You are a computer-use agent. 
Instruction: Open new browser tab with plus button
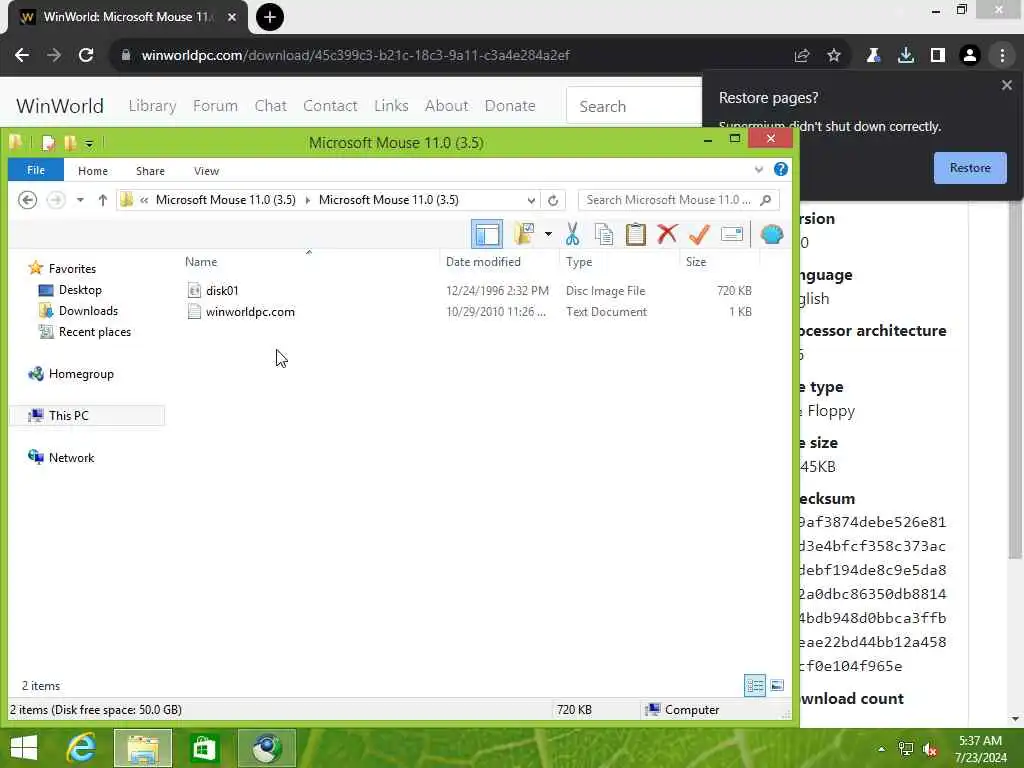click(x=269, y=17)
